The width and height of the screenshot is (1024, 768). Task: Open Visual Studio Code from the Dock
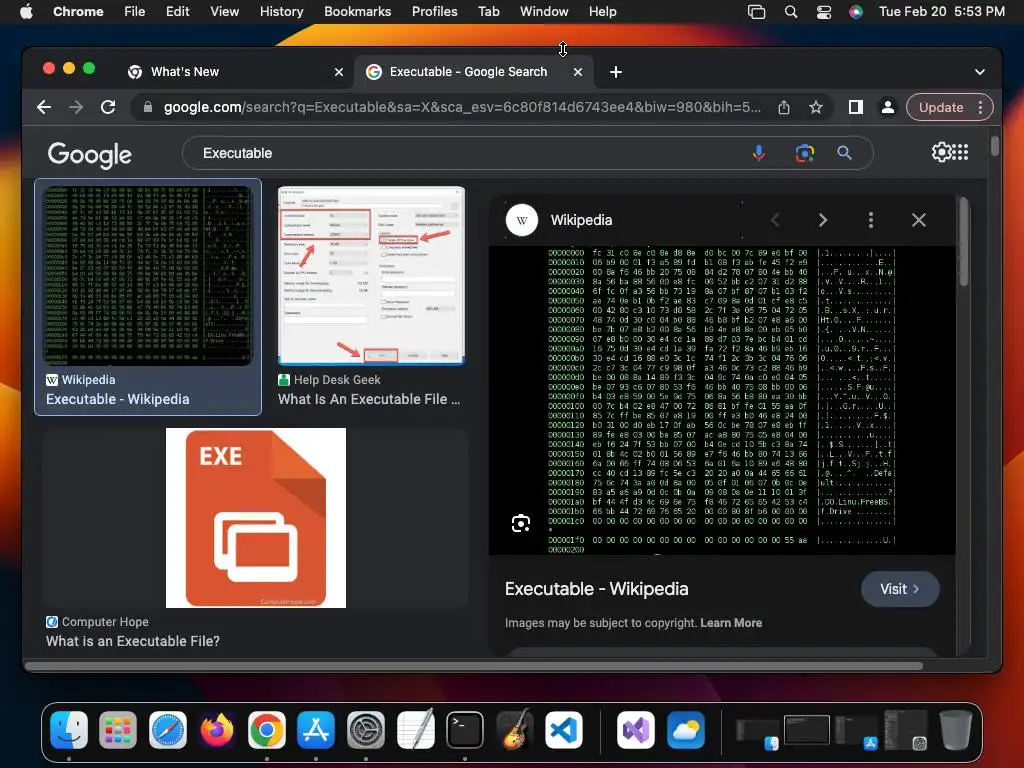564,729
